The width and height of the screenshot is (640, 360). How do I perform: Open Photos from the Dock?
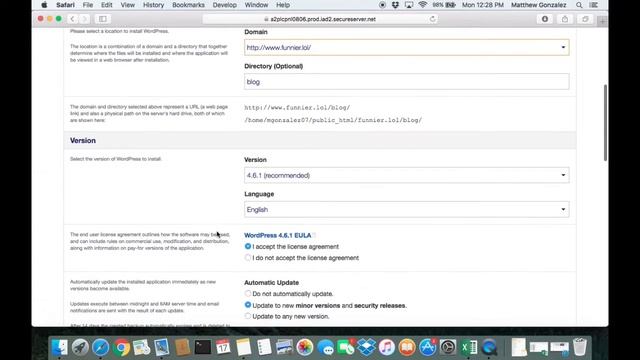pyautogui.click(x=305, y=347)
